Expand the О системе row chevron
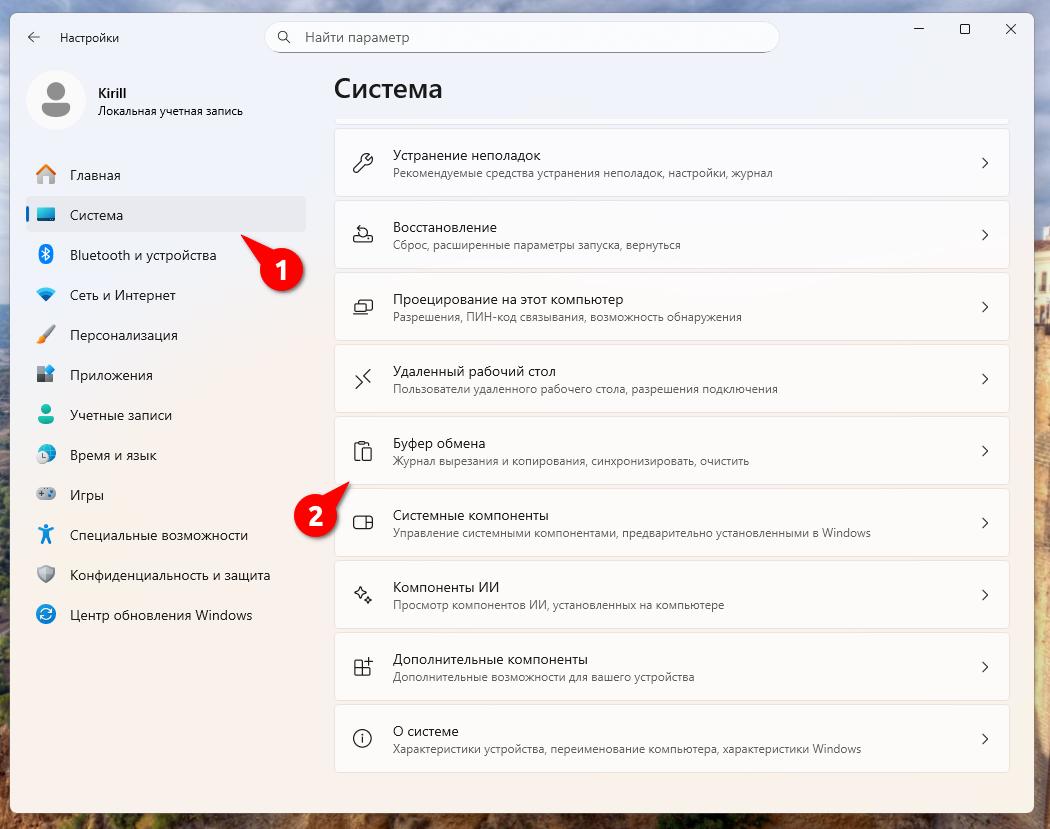The height and width of the screenshot is (829, 1050). coord(985,739)
